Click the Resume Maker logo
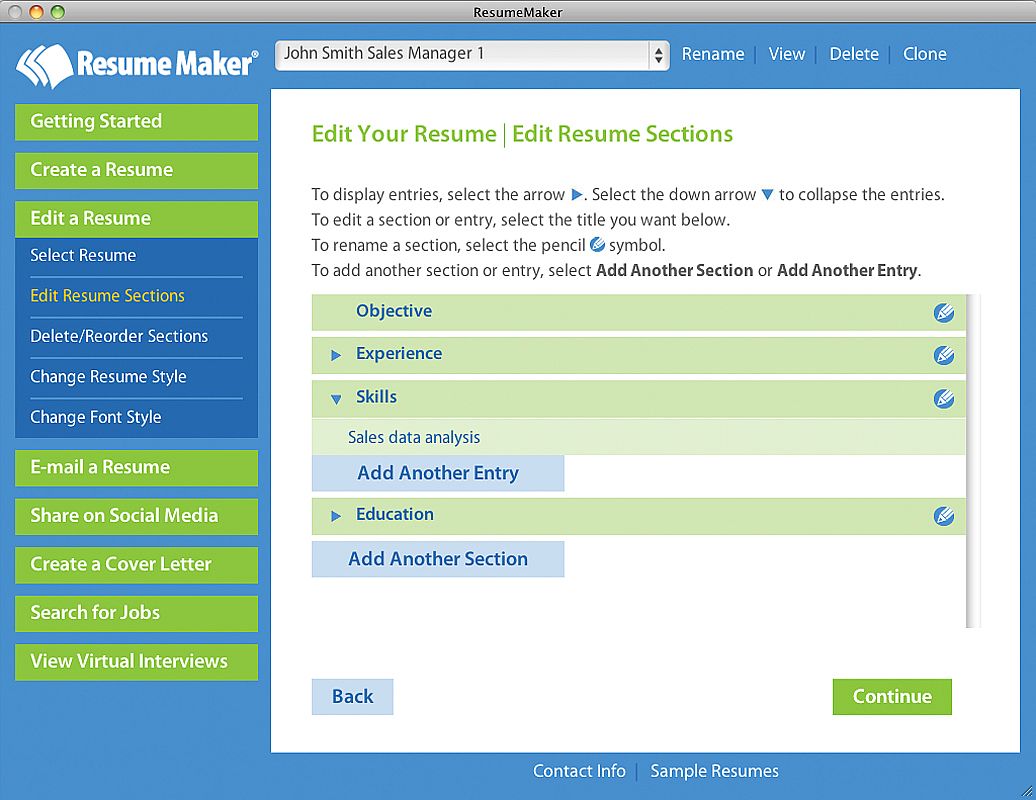The height and width of the screenshot is (800, 1036). click(x=137, y=65)
